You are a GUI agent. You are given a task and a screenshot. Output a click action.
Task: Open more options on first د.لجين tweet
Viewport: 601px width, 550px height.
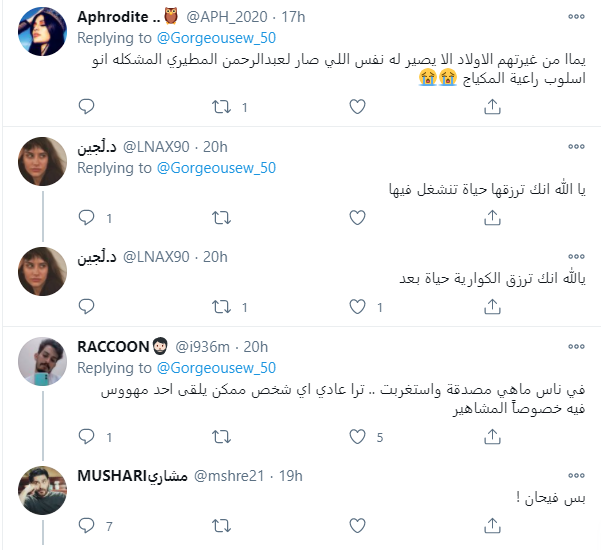pyautogui.click(x=577, y=148)
